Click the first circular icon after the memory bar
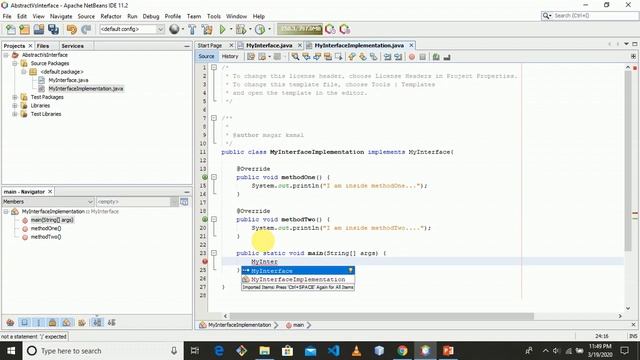 tap(330, 29)
